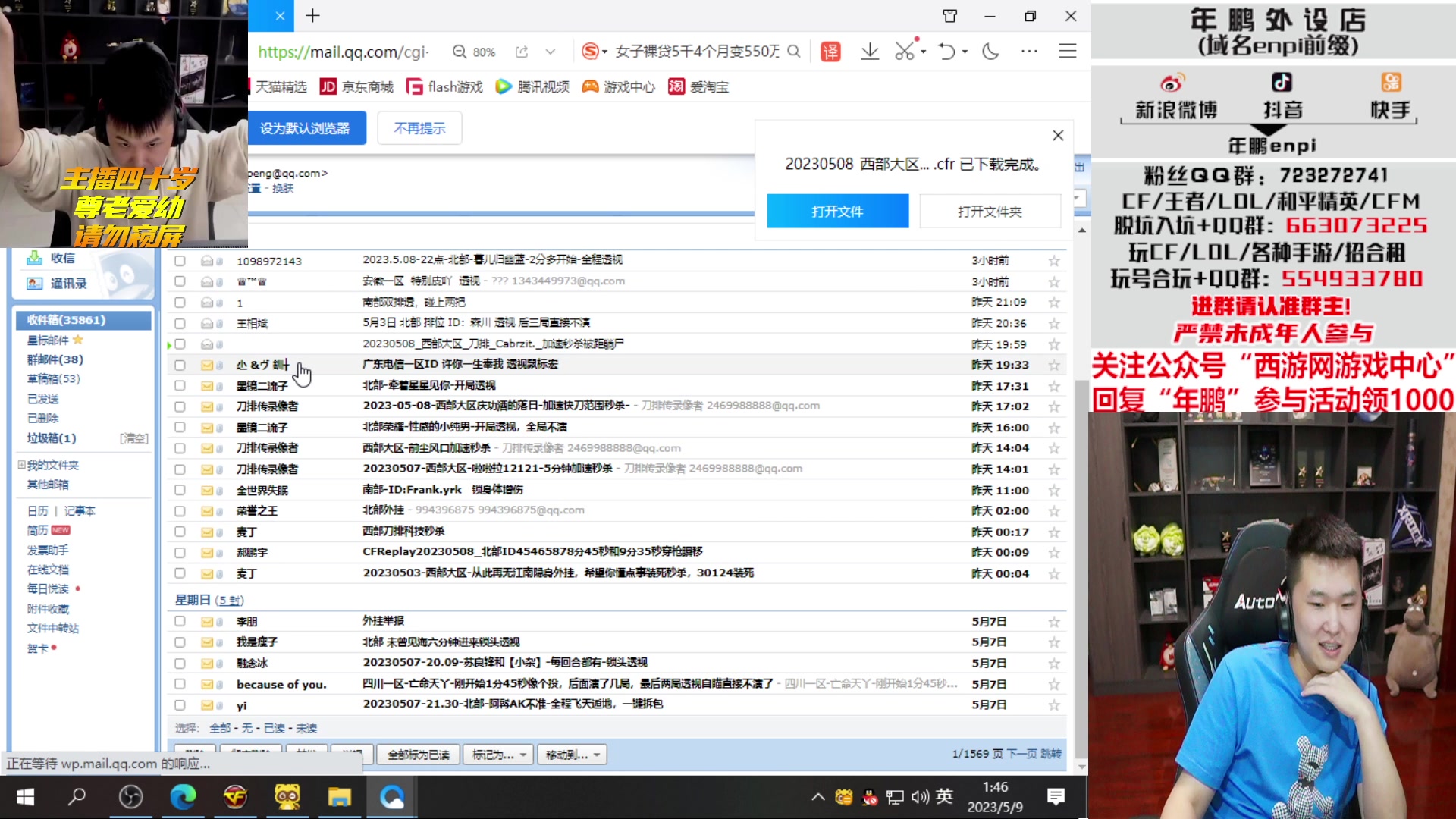Open email 西部刀排科技秒杀
Viewport: 1456px width, 819px height.
[403, 532]
